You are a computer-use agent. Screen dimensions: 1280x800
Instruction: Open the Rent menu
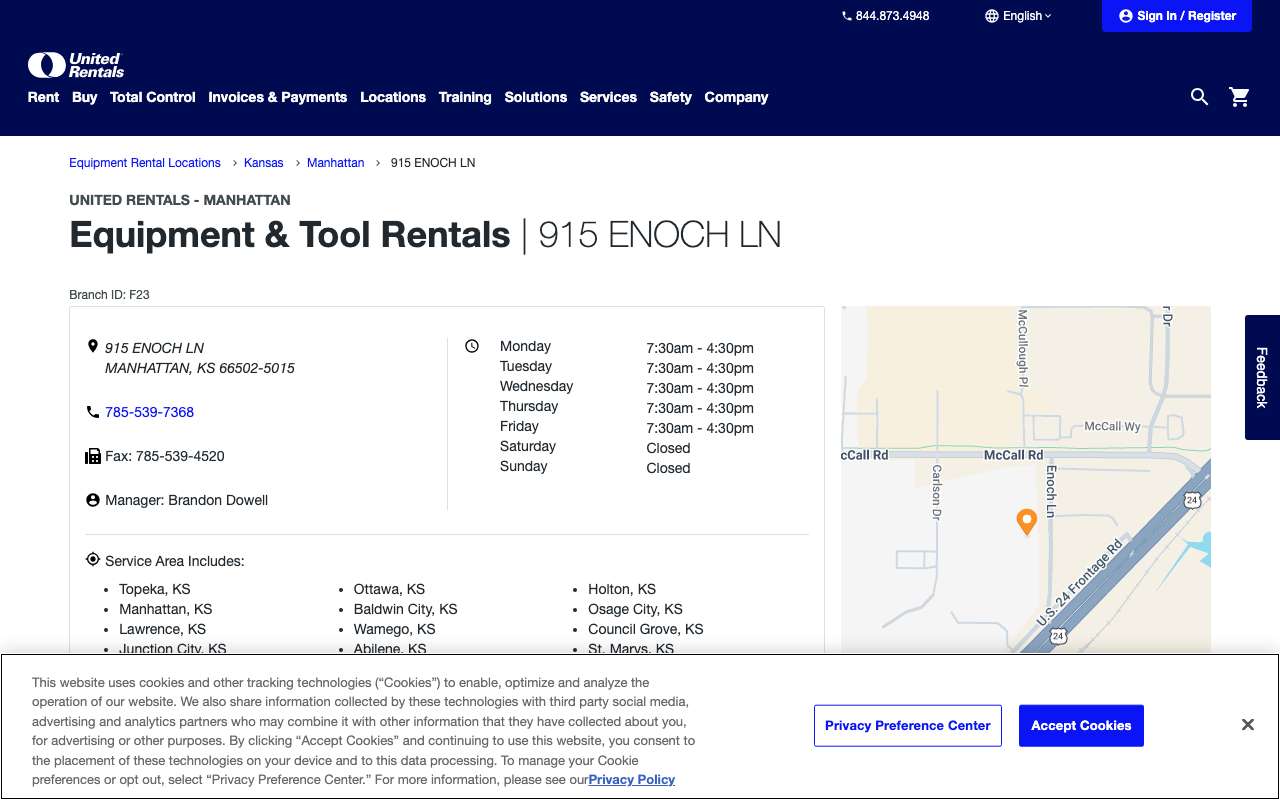pyautogui.click(x=43, y=97)
